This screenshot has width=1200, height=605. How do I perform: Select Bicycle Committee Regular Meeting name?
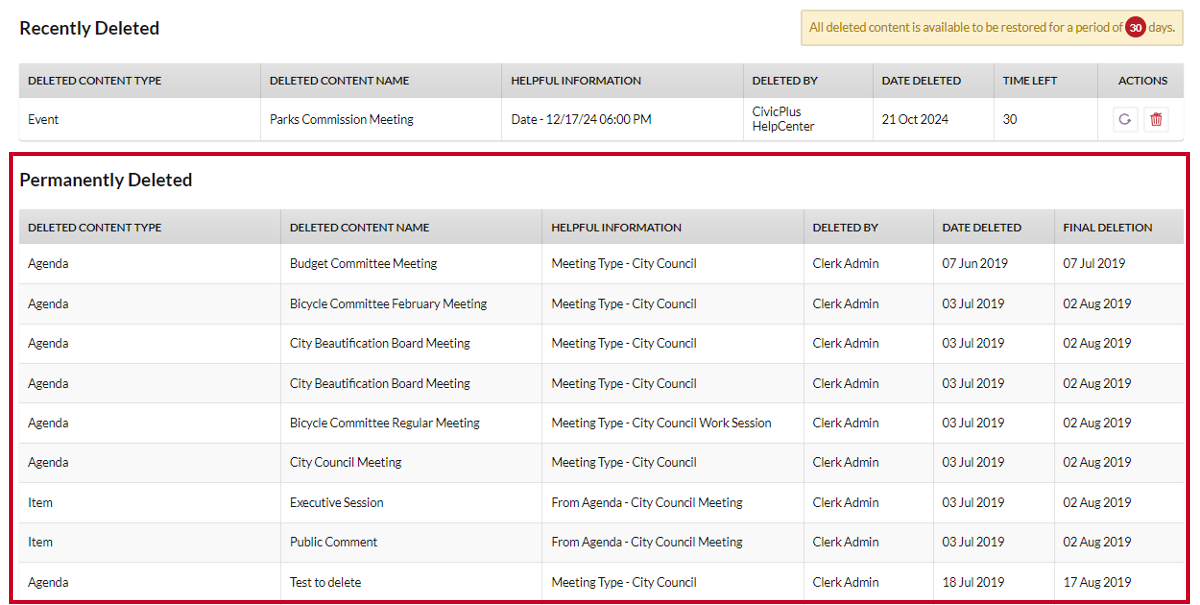[x=385, y=423]
